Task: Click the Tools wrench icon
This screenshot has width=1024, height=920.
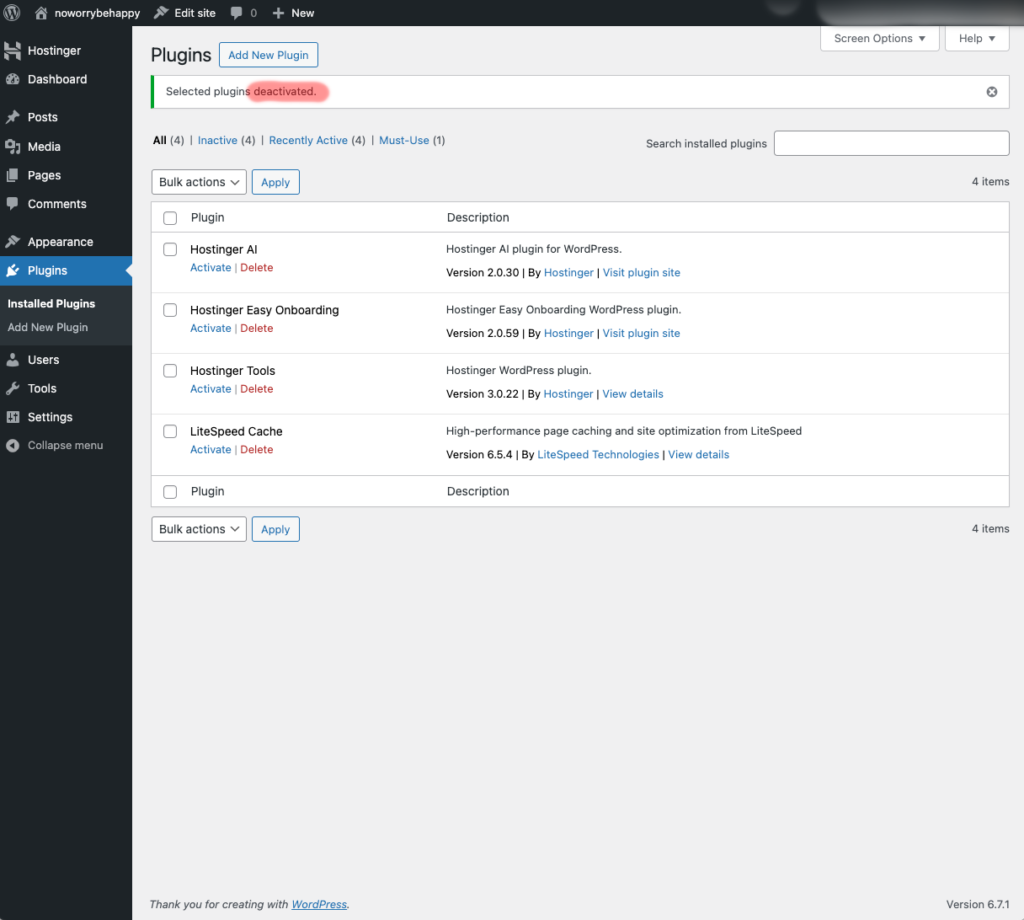Action: [x=12, y=388]
